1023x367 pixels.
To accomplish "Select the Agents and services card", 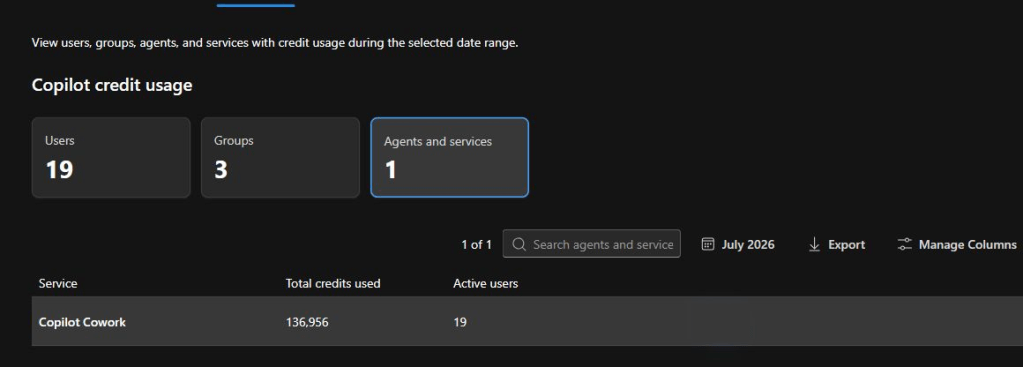I will (450, 157).
